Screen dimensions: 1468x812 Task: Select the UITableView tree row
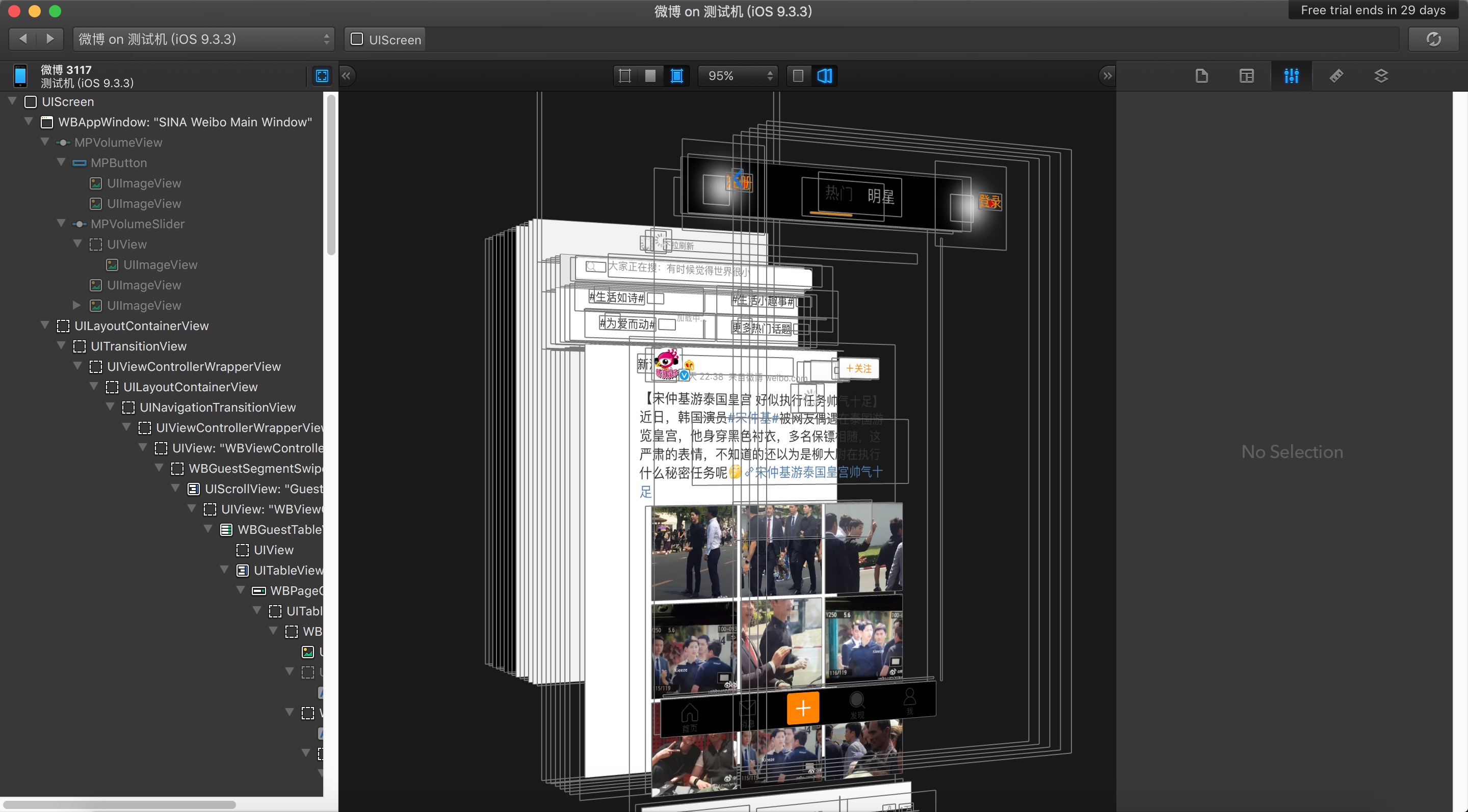pyautogui.click(x=162, y=571)
